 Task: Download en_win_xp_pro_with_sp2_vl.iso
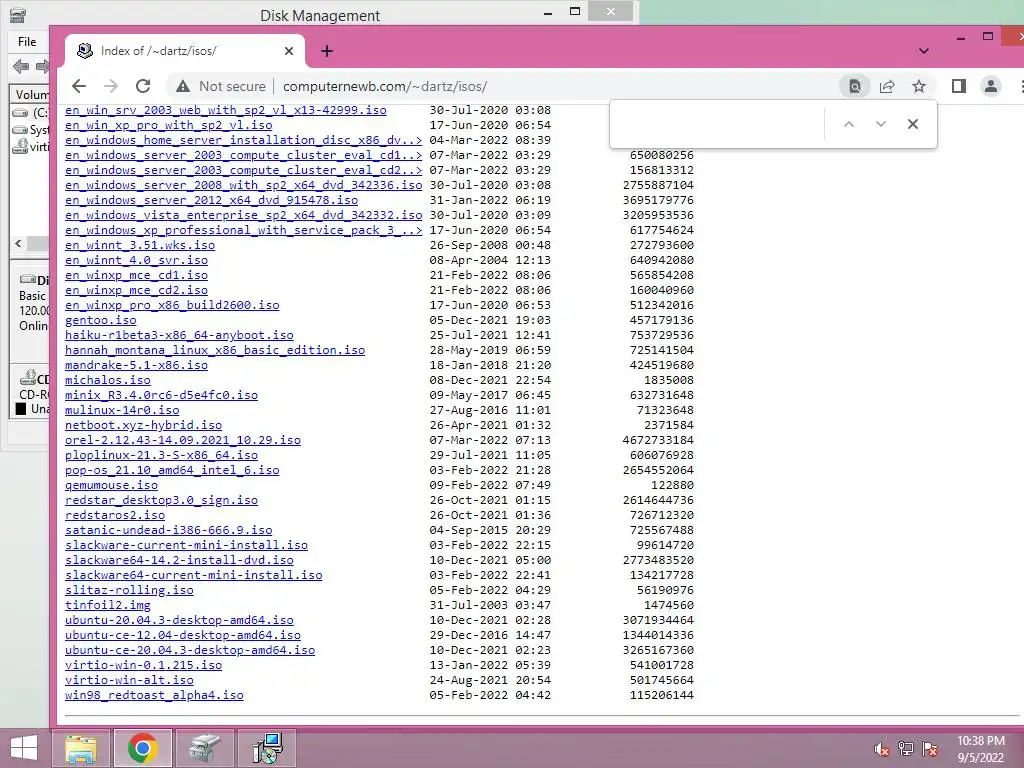click(x=168, y=125)
